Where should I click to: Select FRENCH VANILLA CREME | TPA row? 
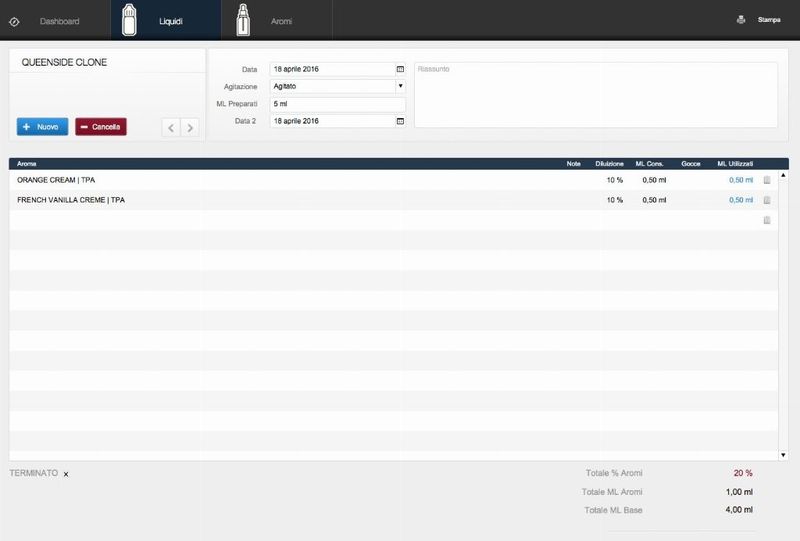pos(393,200)
